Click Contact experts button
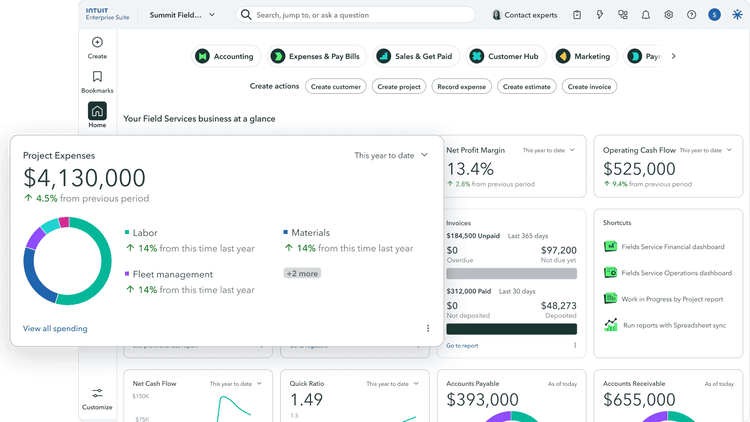Viewport: 750px width, 422px height. 525,15
